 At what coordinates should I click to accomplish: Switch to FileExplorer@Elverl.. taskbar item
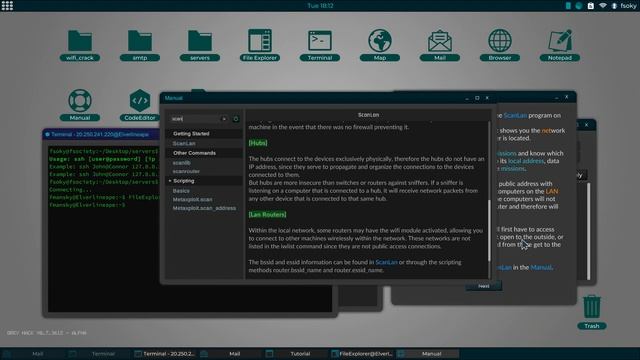pos(362,353)
